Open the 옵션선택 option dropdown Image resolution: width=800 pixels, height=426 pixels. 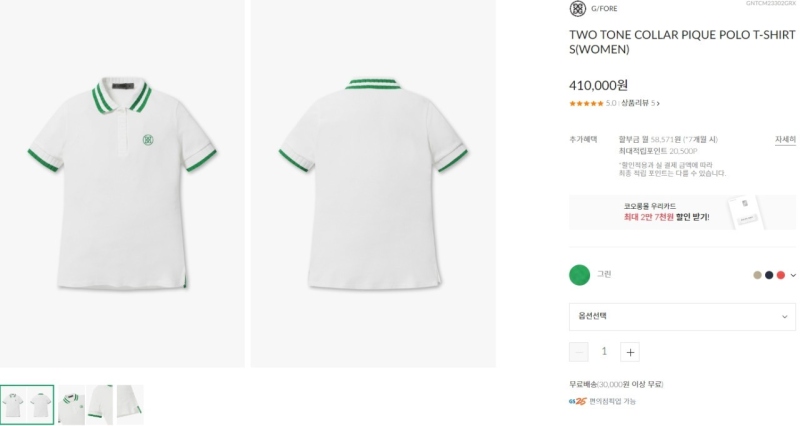(682, 316)
